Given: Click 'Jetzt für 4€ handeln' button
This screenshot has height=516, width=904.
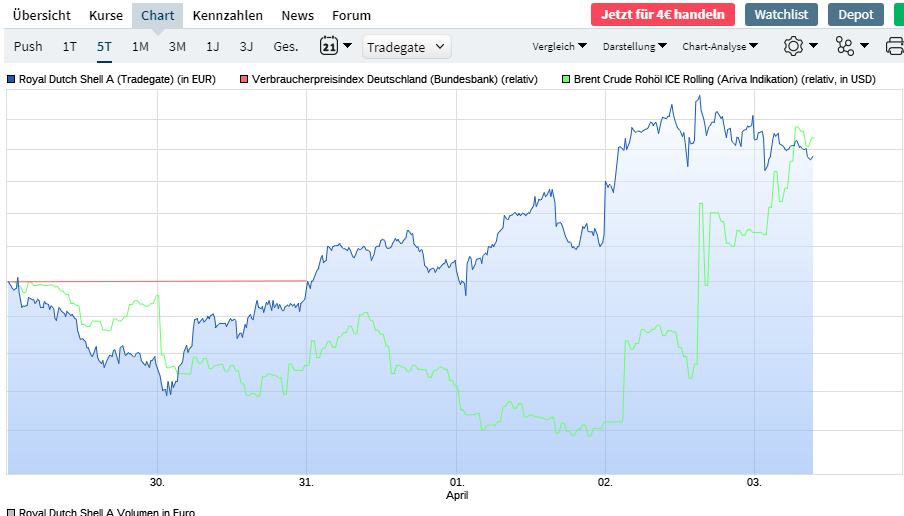Looking at the screenshot, I should pyautogui.click(x=662, y=14).
